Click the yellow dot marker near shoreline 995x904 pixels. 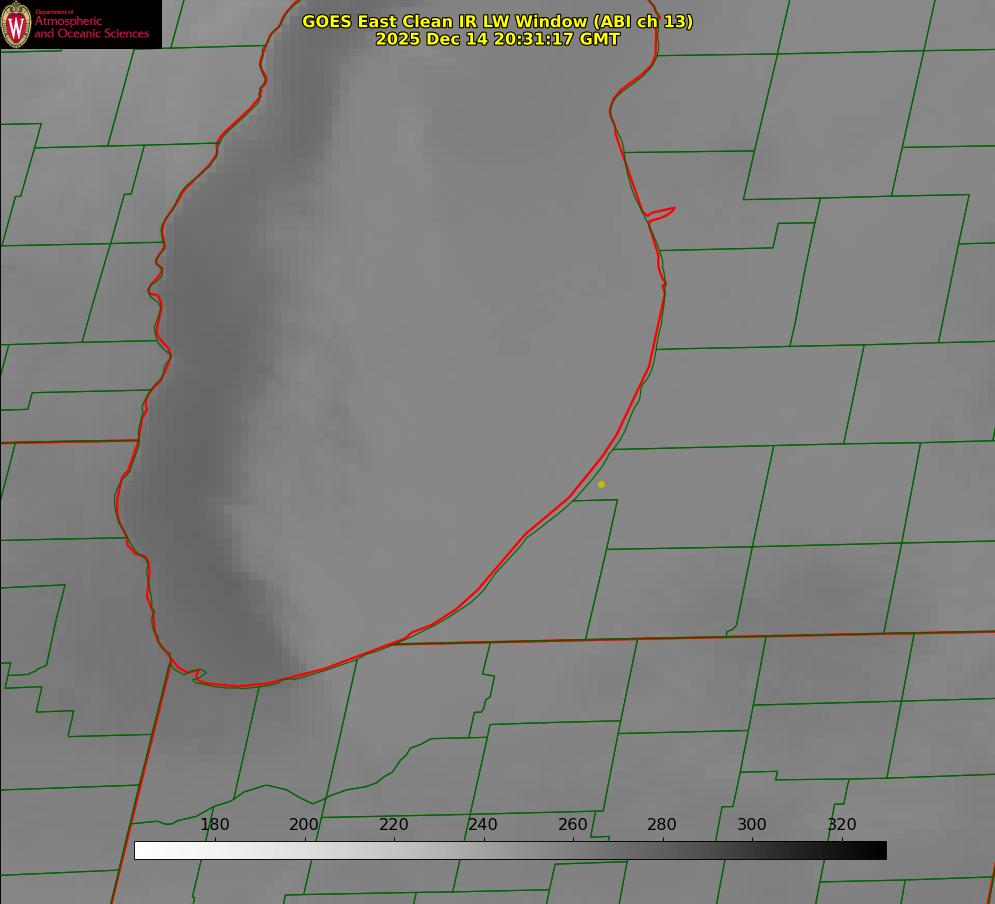(601, 484)
